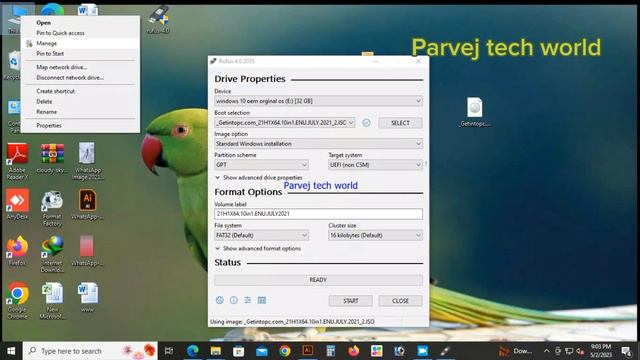Open Task View on taskbar
Image resolution: width=640 pixels, height=360 pixels.
click(x=169, y=351)
